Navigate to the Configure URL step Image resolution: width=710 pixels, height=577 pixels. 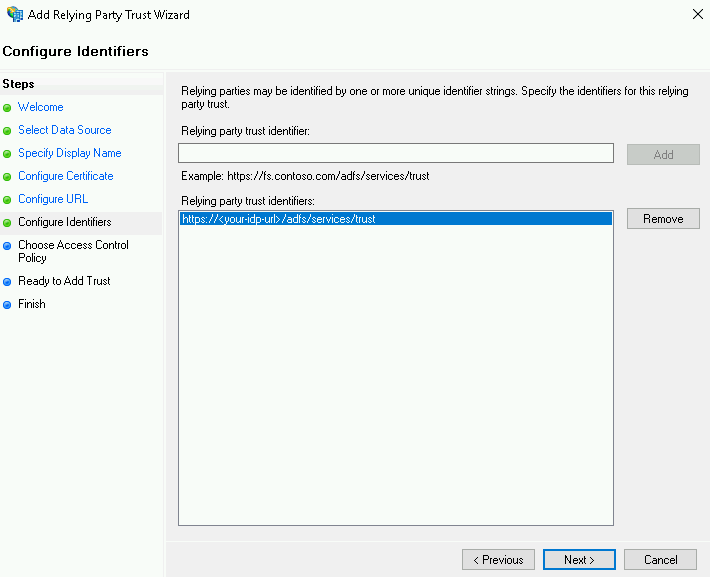[53, 199]
